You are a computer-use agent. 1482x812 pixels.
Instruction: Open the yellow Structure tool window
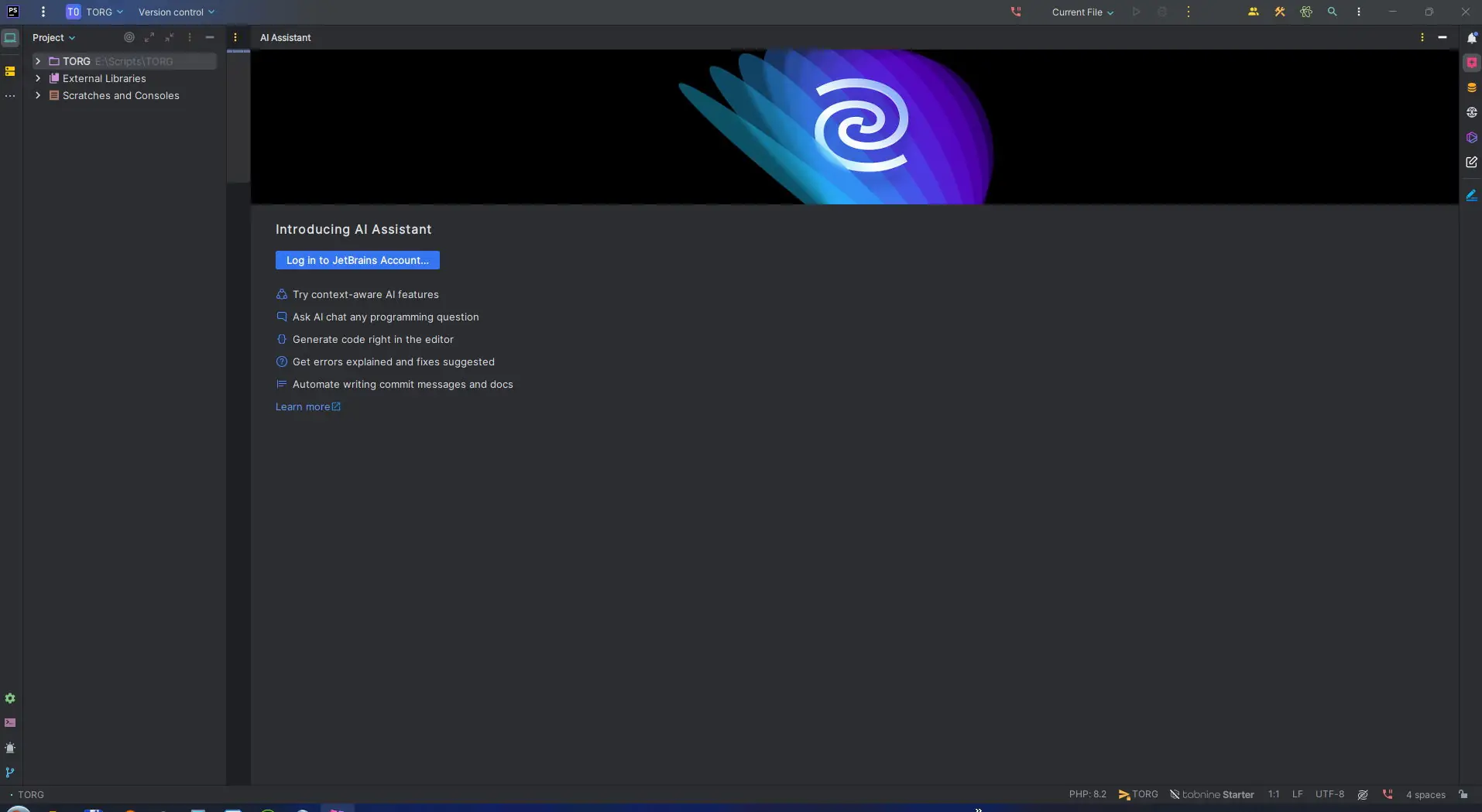10,71
